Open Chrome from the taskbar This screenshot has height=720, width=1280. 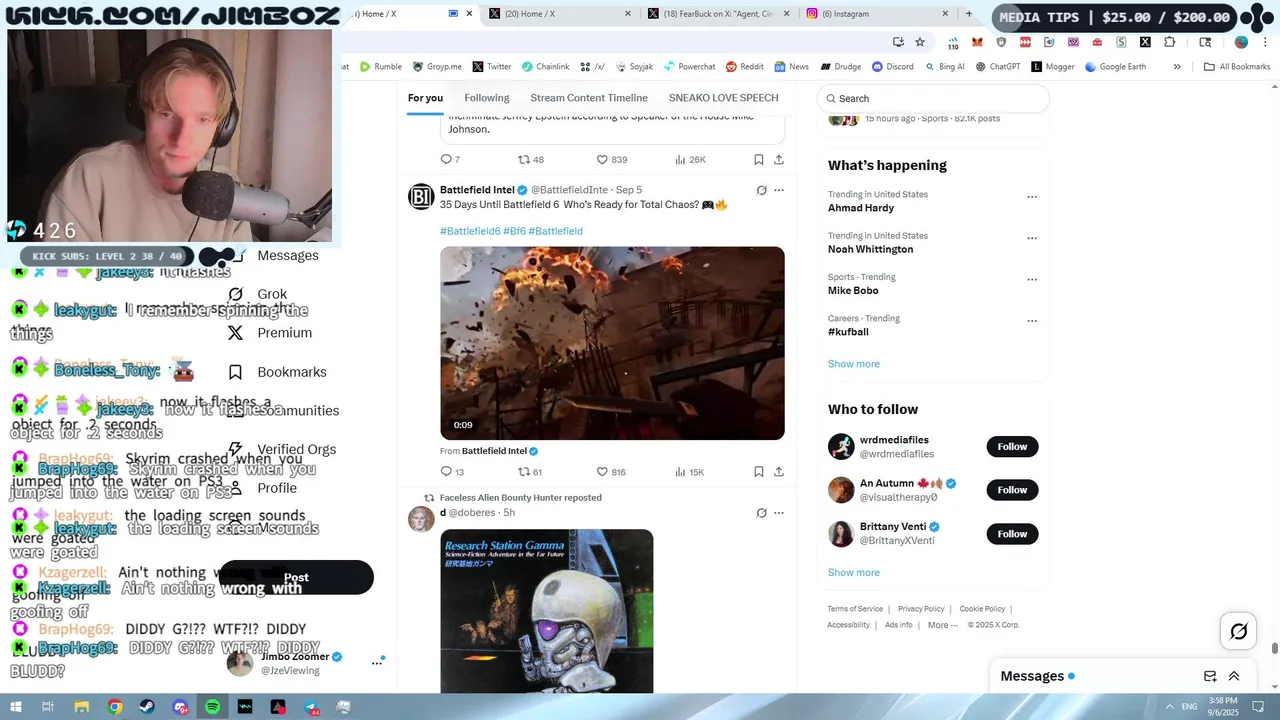click(115, 707)
